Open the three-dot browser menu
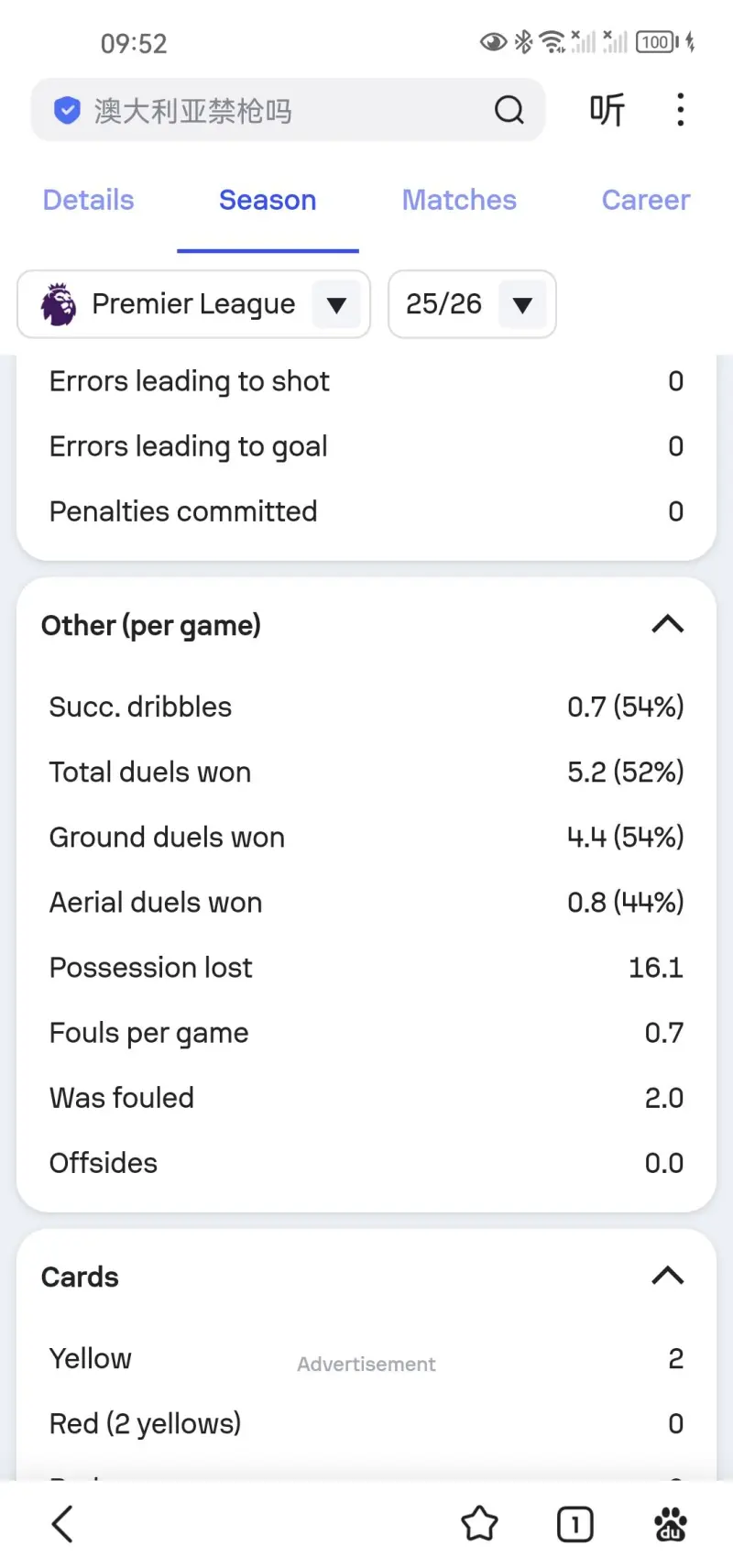 tap(680, 110)
